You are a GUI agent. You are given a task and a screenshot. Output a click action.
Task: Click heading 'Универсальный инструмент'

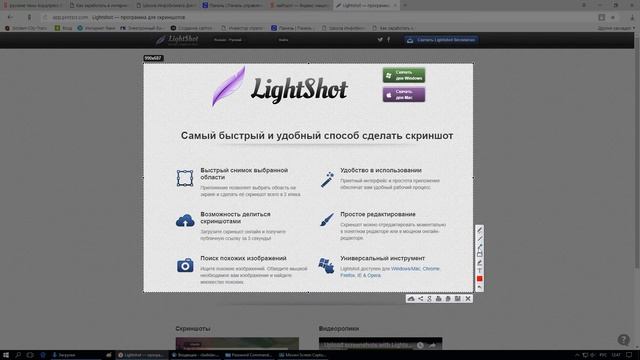coord(382,258)
